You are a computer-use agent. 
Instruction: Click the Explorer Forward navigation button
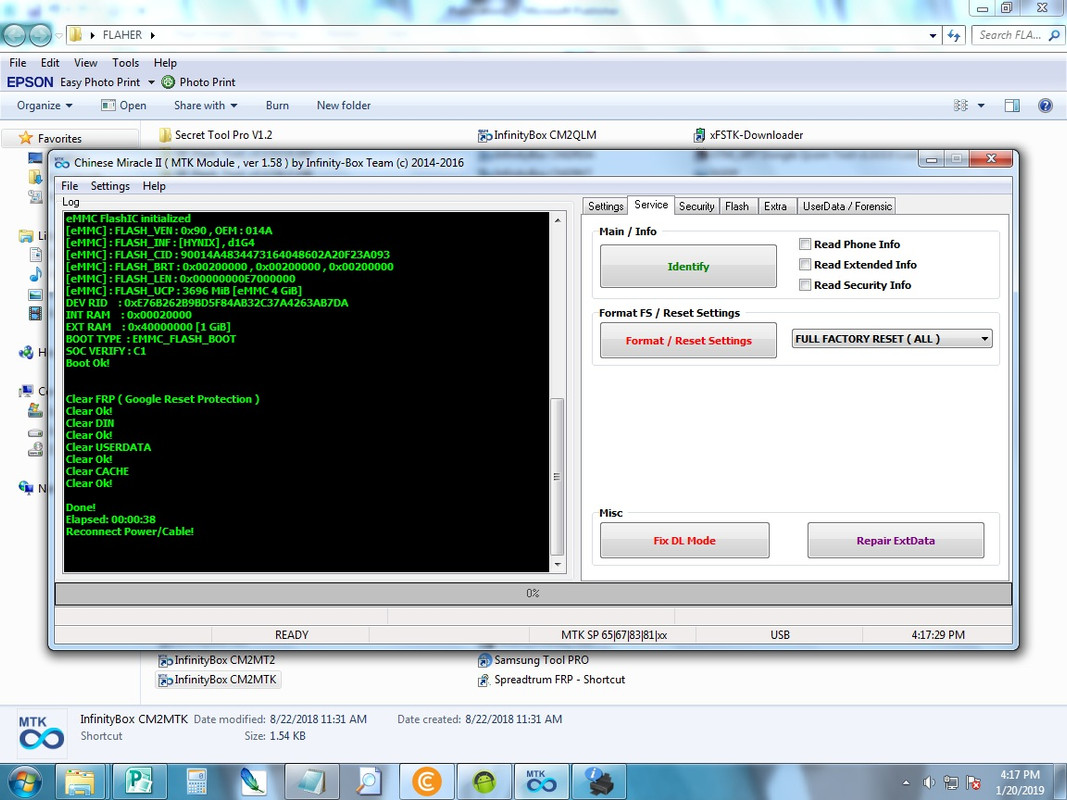tap(40, 35)
